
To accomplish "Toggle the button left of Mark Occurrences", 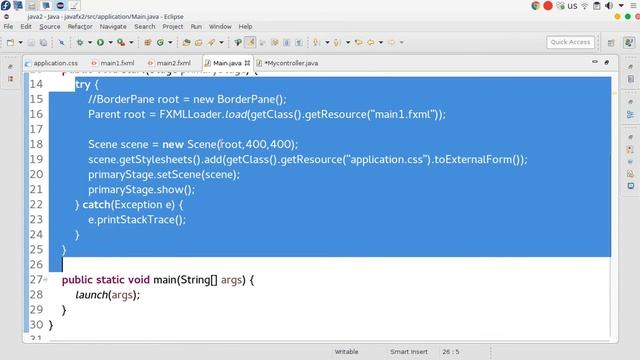I will tap(238, 42).
